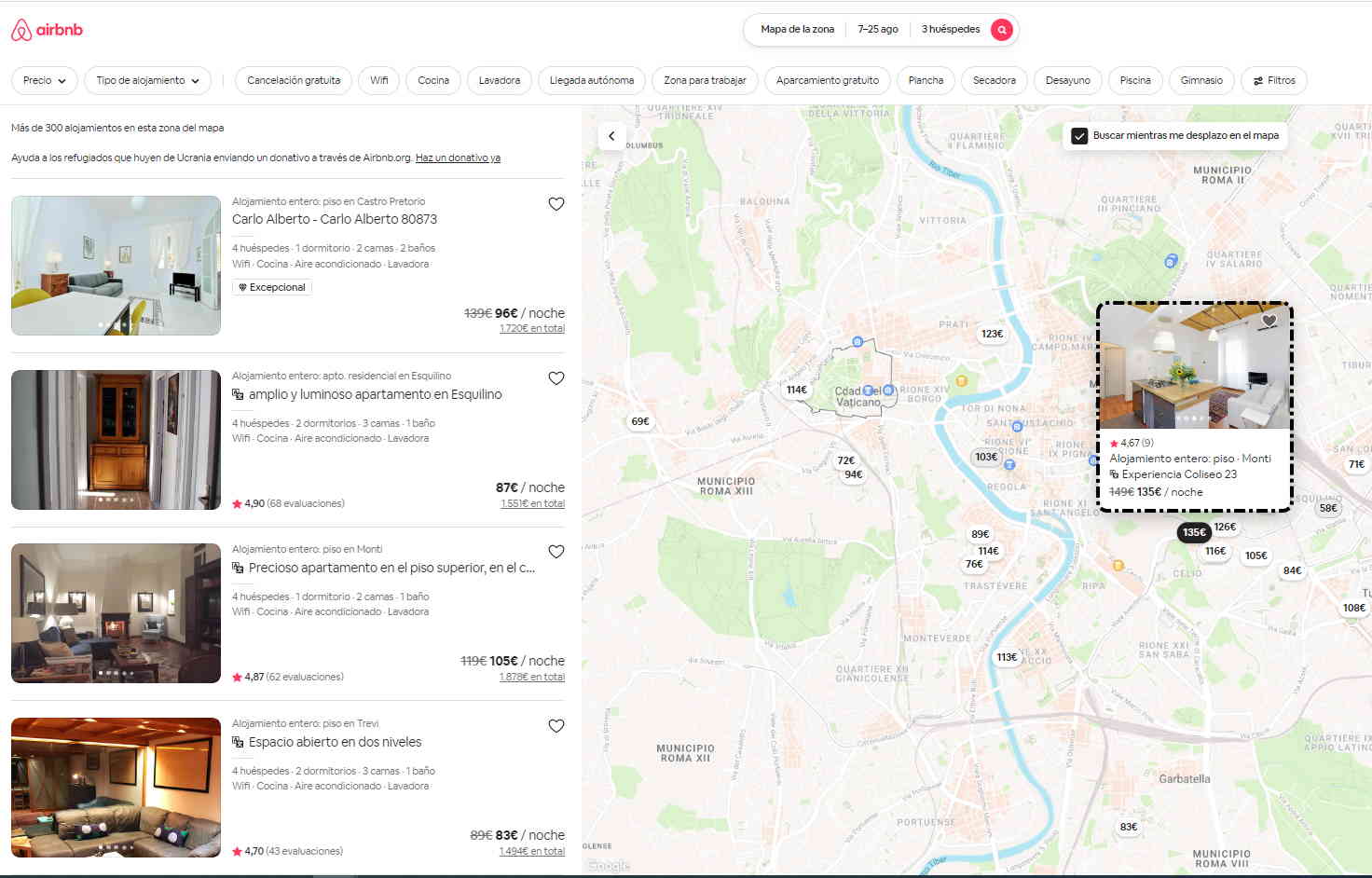Open the Filtros filter button

click(x=1274, y=80)
